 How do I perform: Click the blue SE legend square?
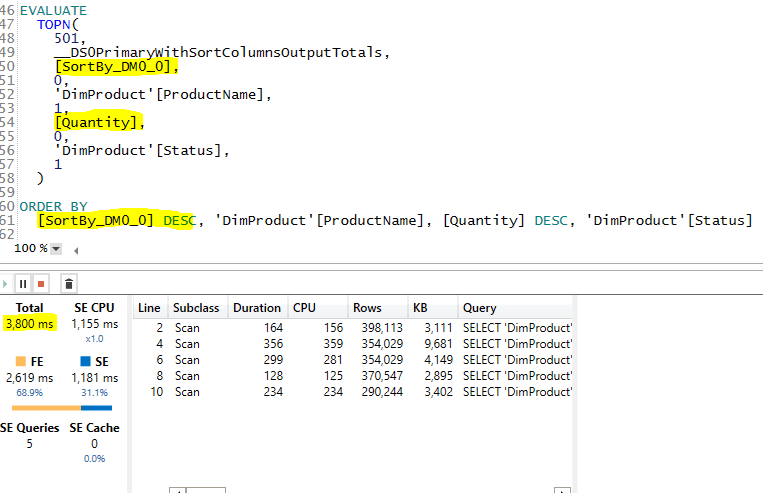85,361
